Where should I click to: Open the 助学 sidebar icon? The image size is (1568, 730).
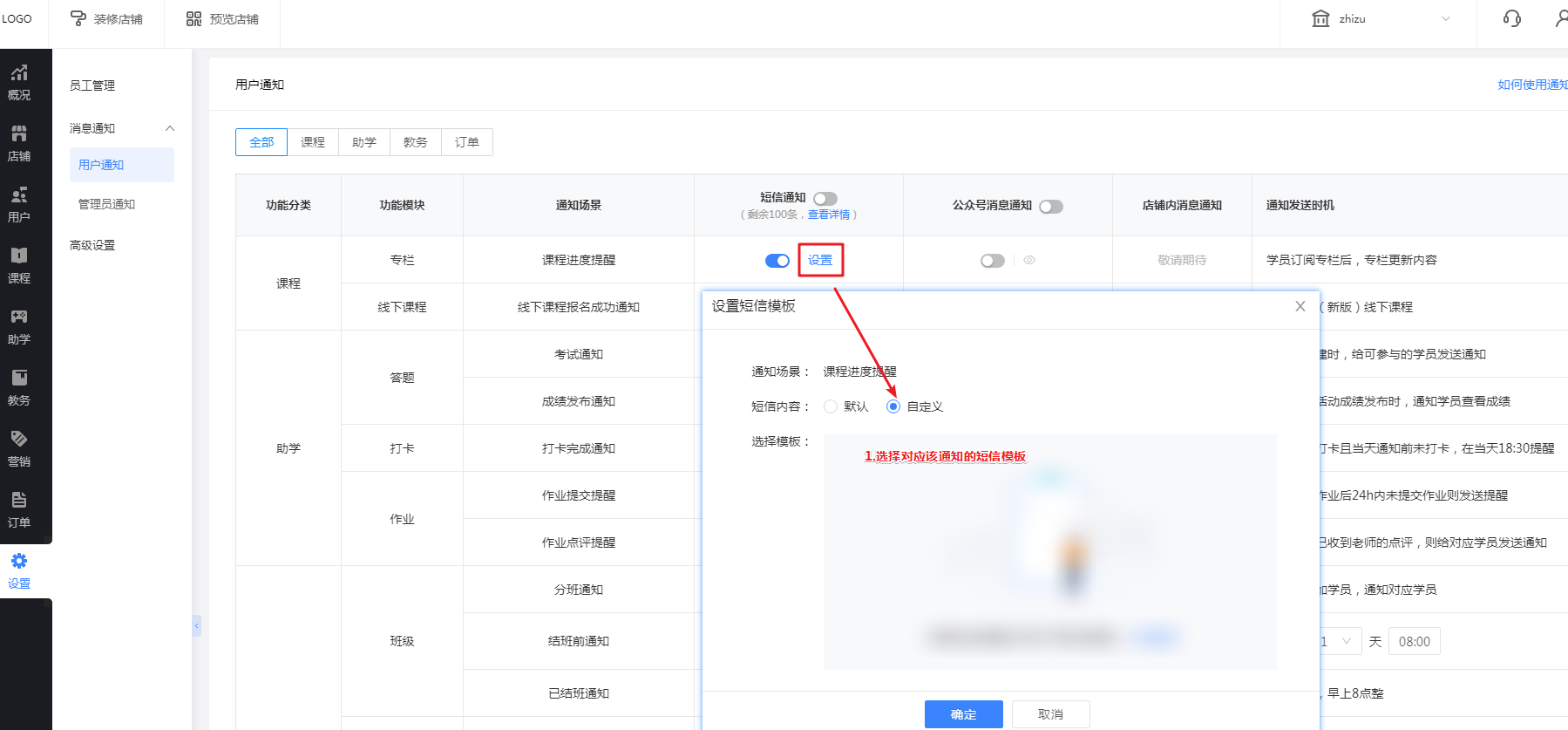click(x=19, y=326)
